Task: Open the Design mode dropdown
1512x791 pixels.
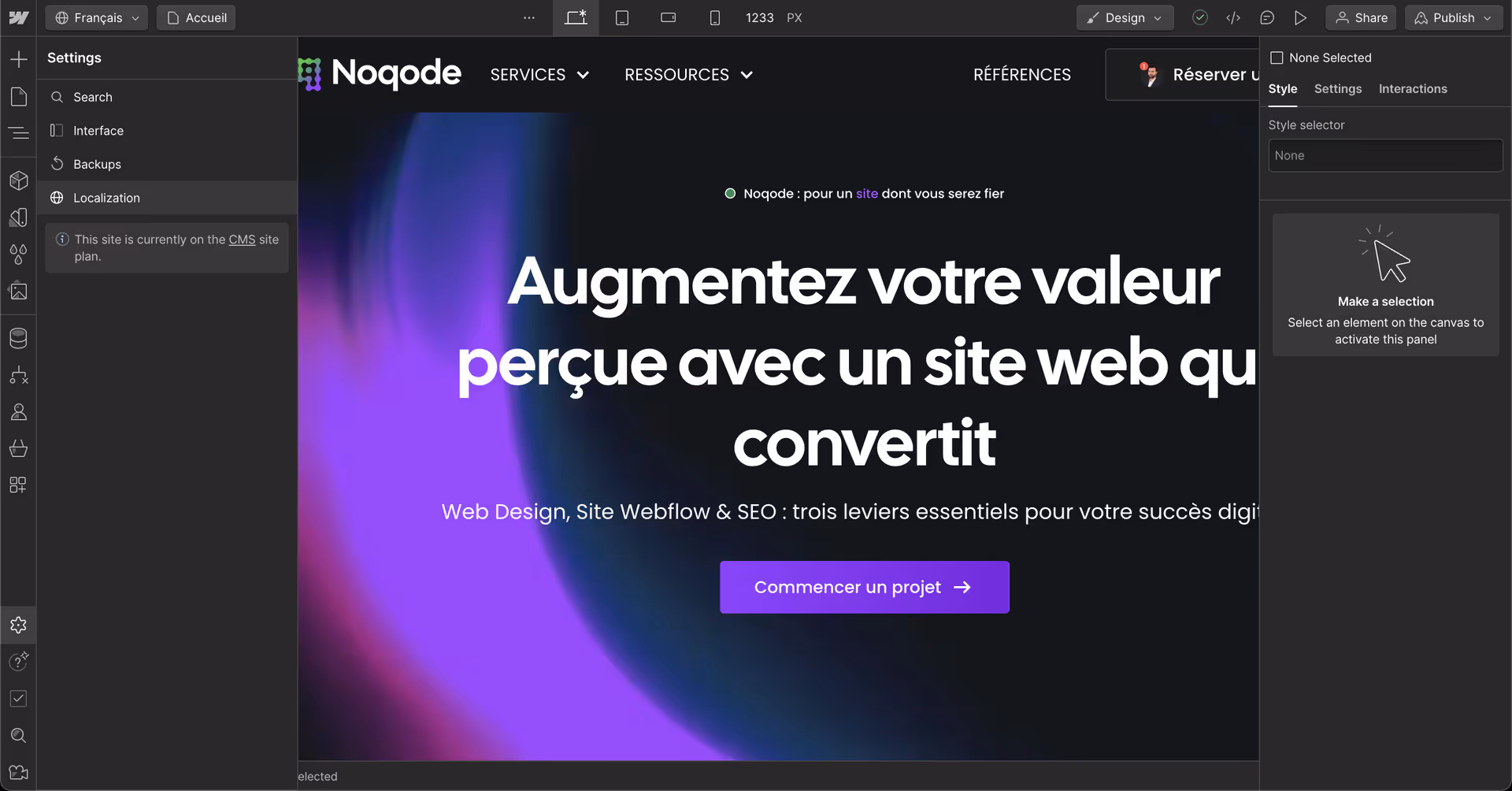Action: click(1125, 17)
